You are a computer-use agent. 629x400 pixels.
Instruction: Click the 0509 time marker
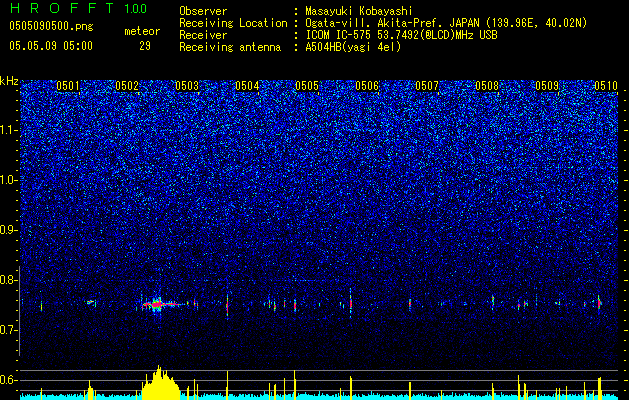[x=547, y=85]
